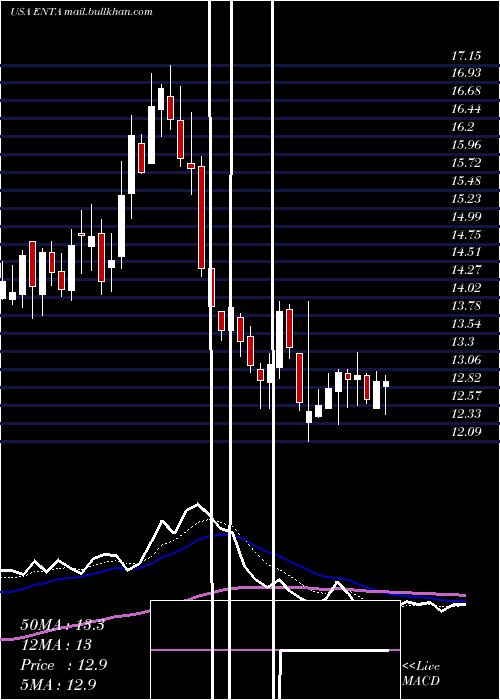Click the 12.57 price axis label
Image resolution: width=500 pixels, height=700 pixels.
click(466, 396)
